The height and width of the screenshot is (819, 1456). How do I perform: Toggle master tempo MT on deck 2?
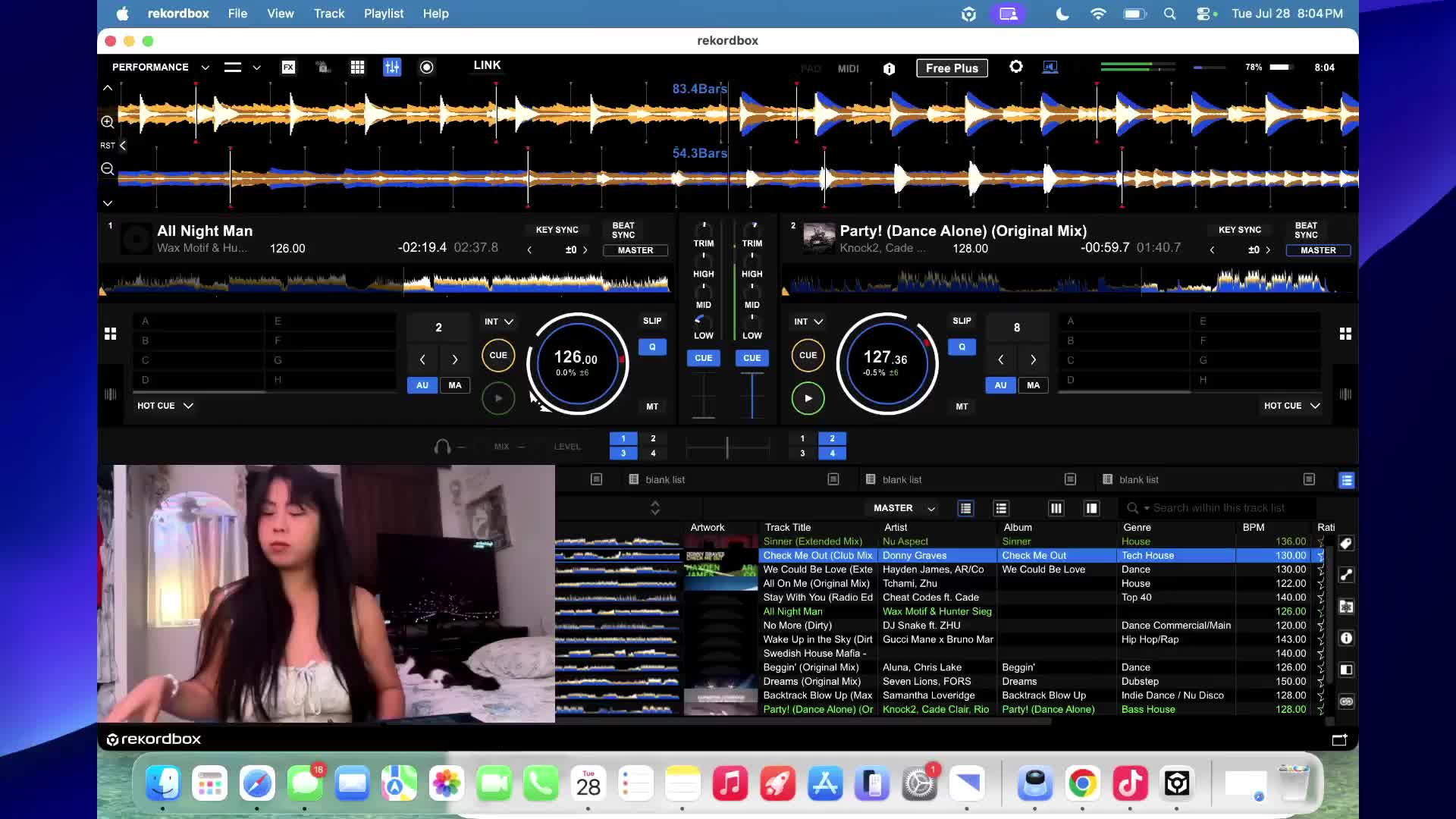962,407
